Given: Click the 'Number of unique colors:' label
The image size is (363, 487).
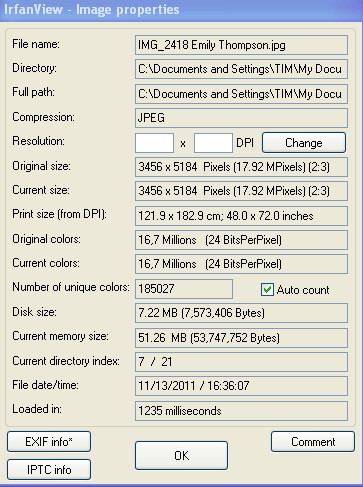Looking at the screenshot, I should 71,287.
